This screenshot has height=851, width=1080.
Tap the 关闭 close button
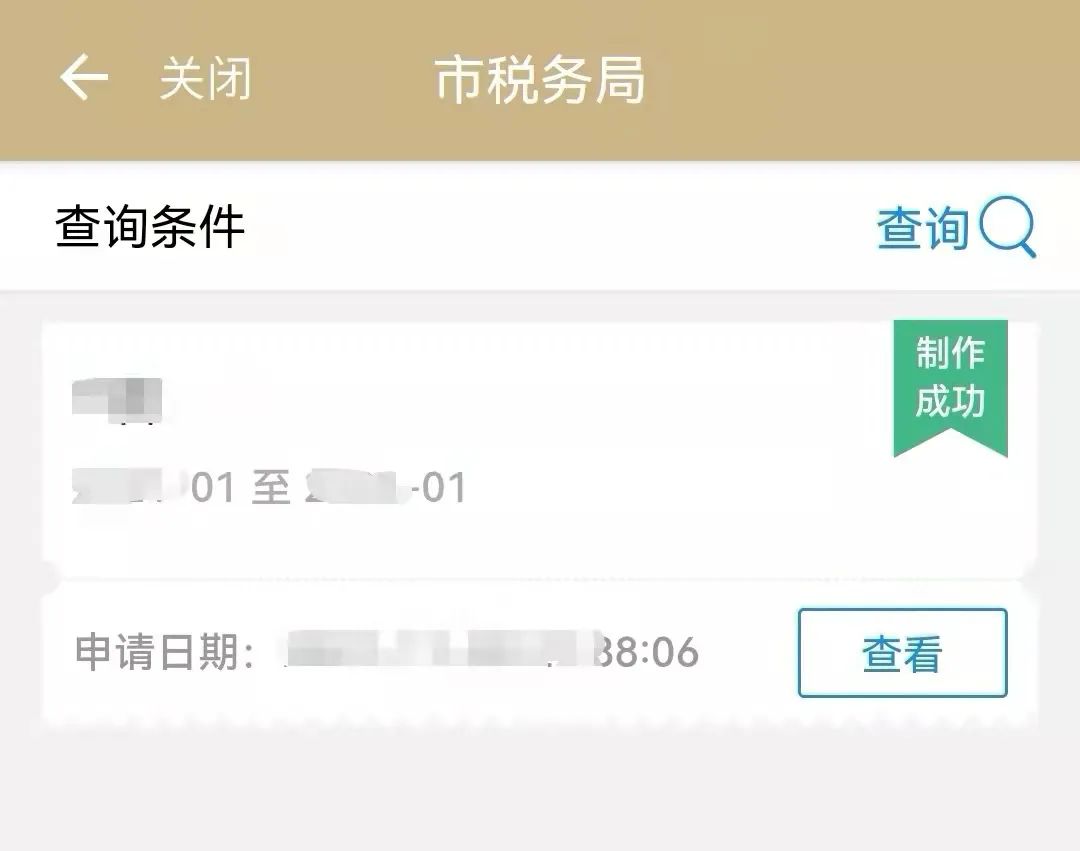(205, 78)
